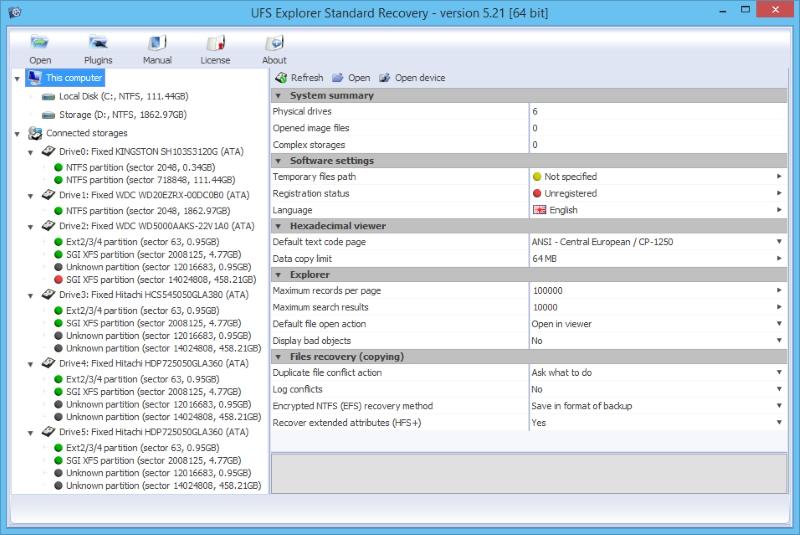Collapse the Drive0 KINGSTON node
Screen dimensions: 800x535
click(x=31, y=152)
